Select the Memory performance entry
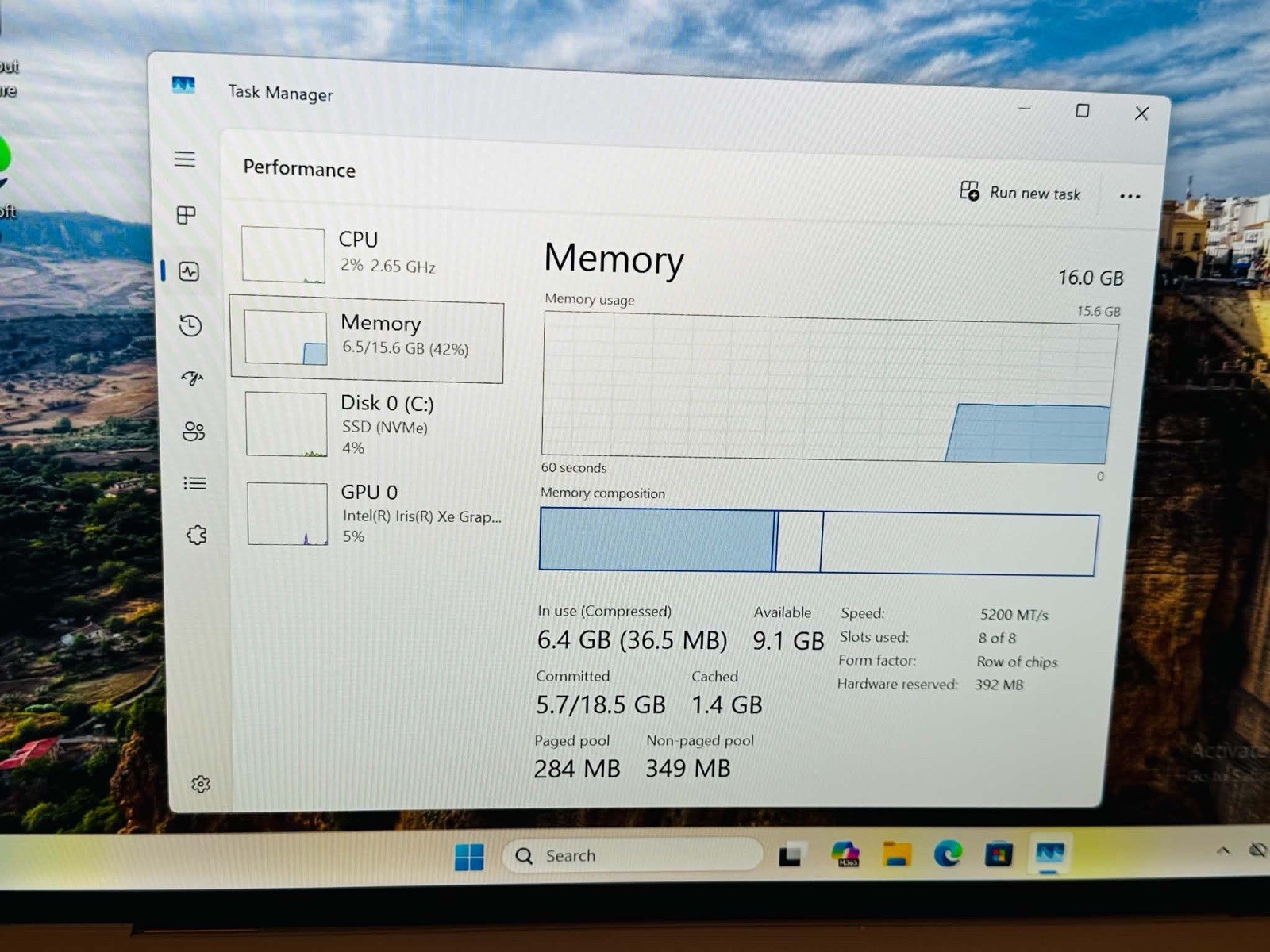1270x952 pixels. click(x=367, y=339)
